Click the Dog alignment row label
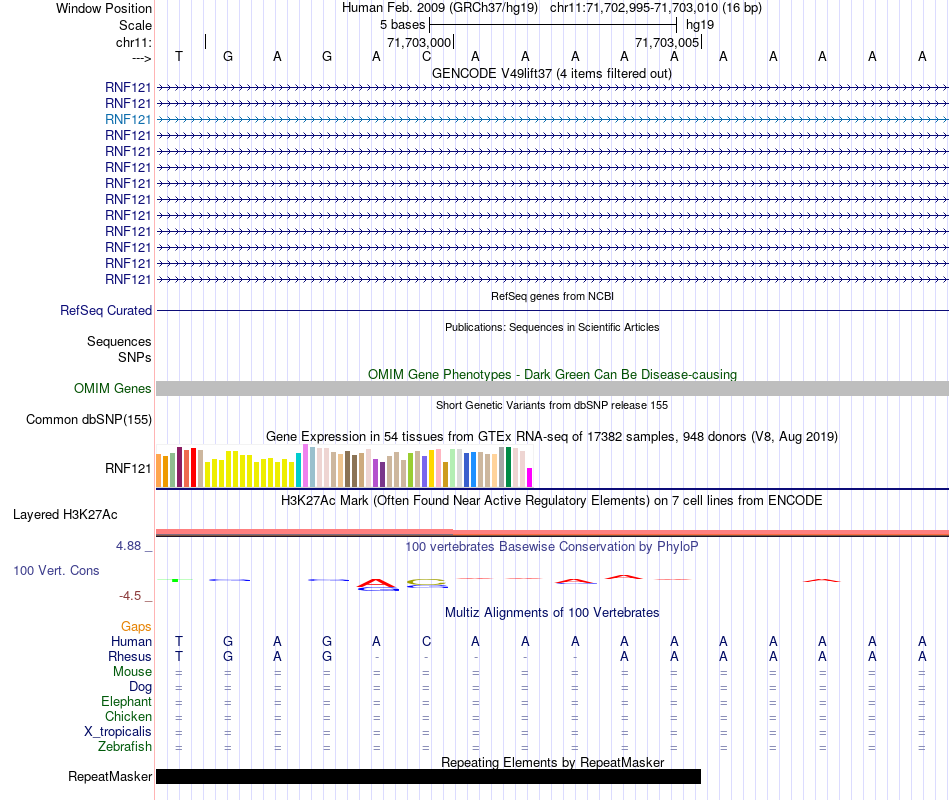Screen dimensions: 950x800 141,687
